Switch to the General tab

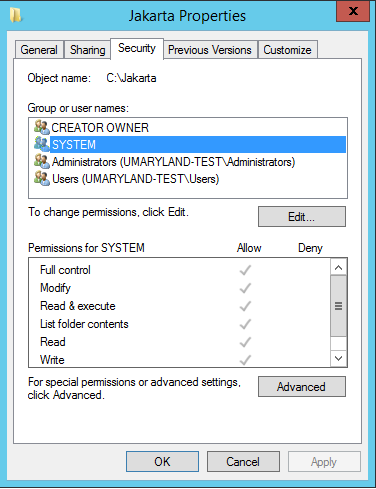[39, 50]
